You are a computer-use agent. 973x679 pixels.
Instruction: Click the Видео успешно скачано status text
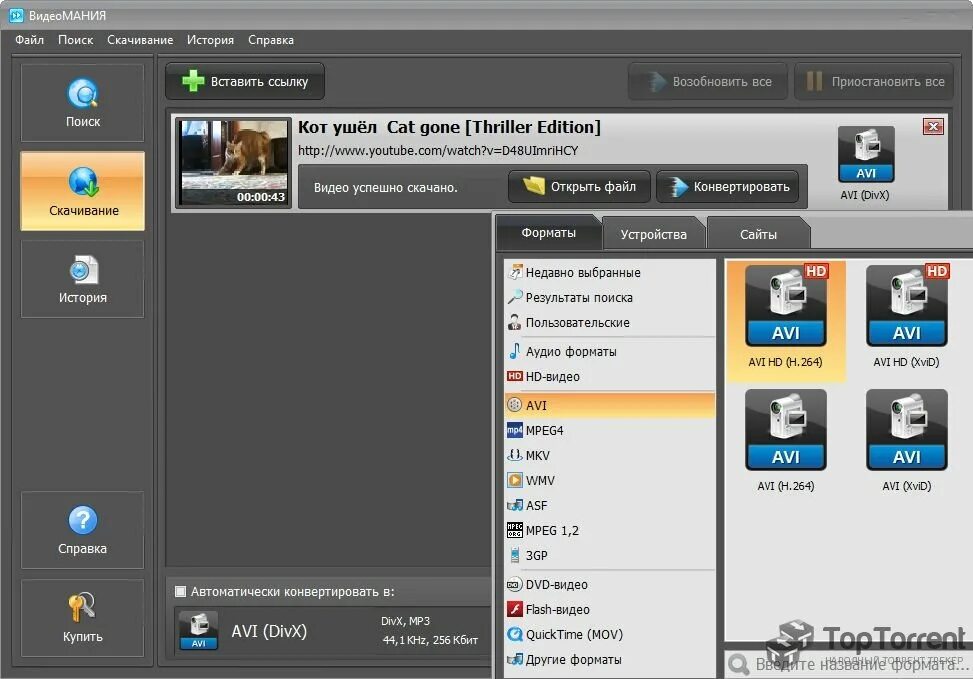pos(385,187)
